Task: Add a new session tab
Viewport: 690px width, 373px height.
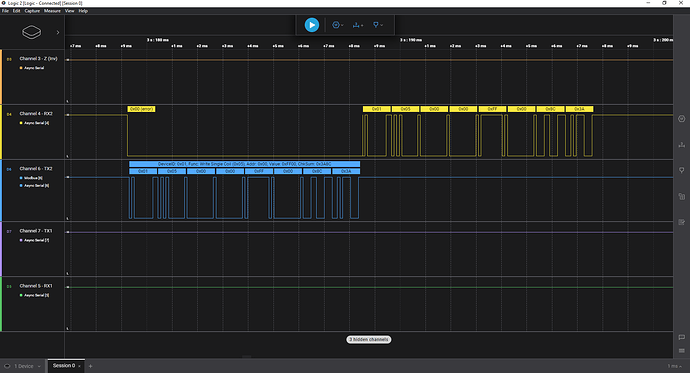Action: [91, 366]
